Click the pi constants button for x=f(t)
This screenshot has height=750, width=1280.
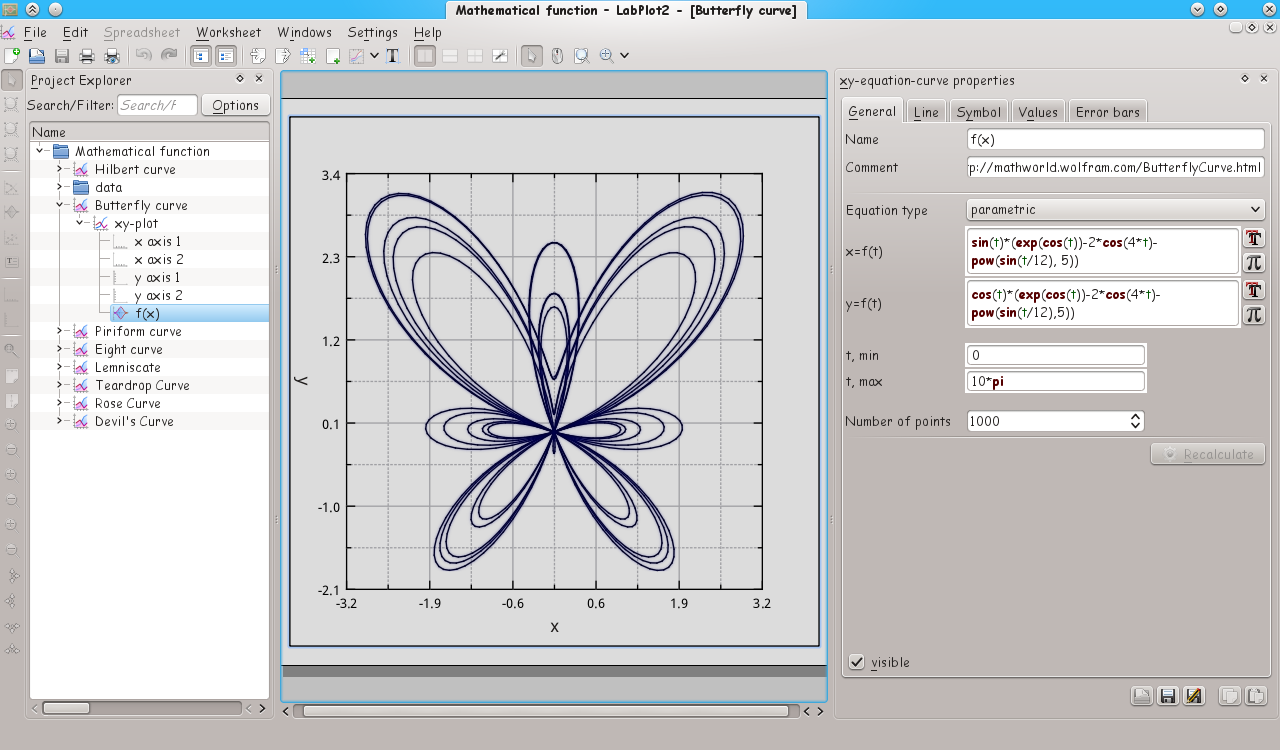(1253, 263)
